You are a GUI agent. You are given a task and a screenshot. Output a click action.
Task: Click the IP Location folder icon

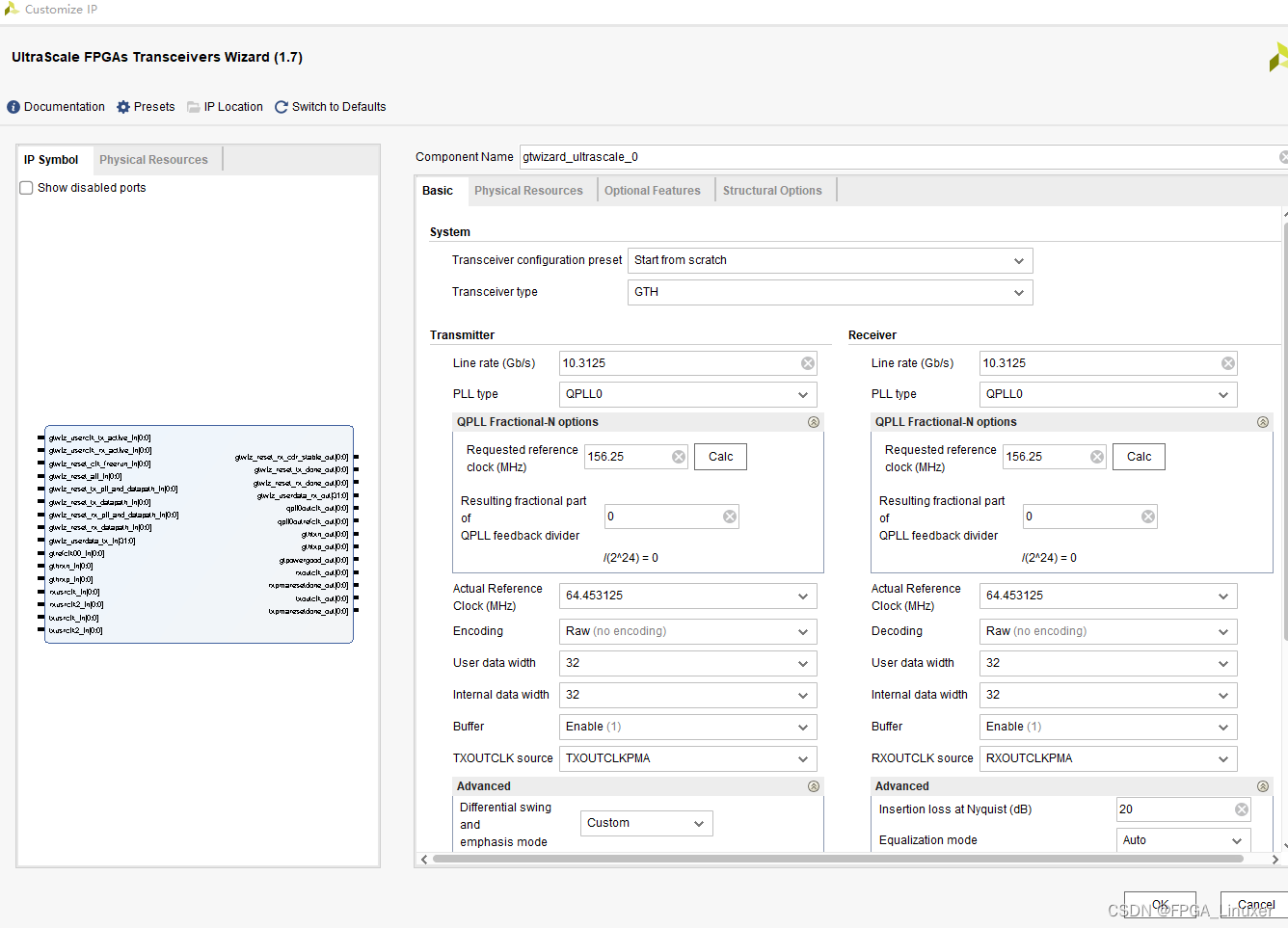194,107
